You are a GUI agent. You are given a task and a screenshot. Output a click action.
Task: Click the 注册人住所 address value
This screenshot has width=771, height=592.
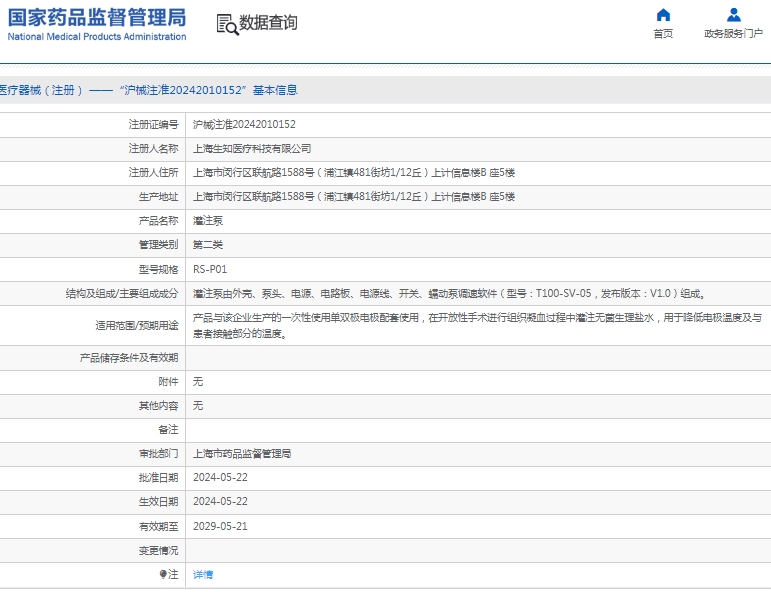click(354, 173)
